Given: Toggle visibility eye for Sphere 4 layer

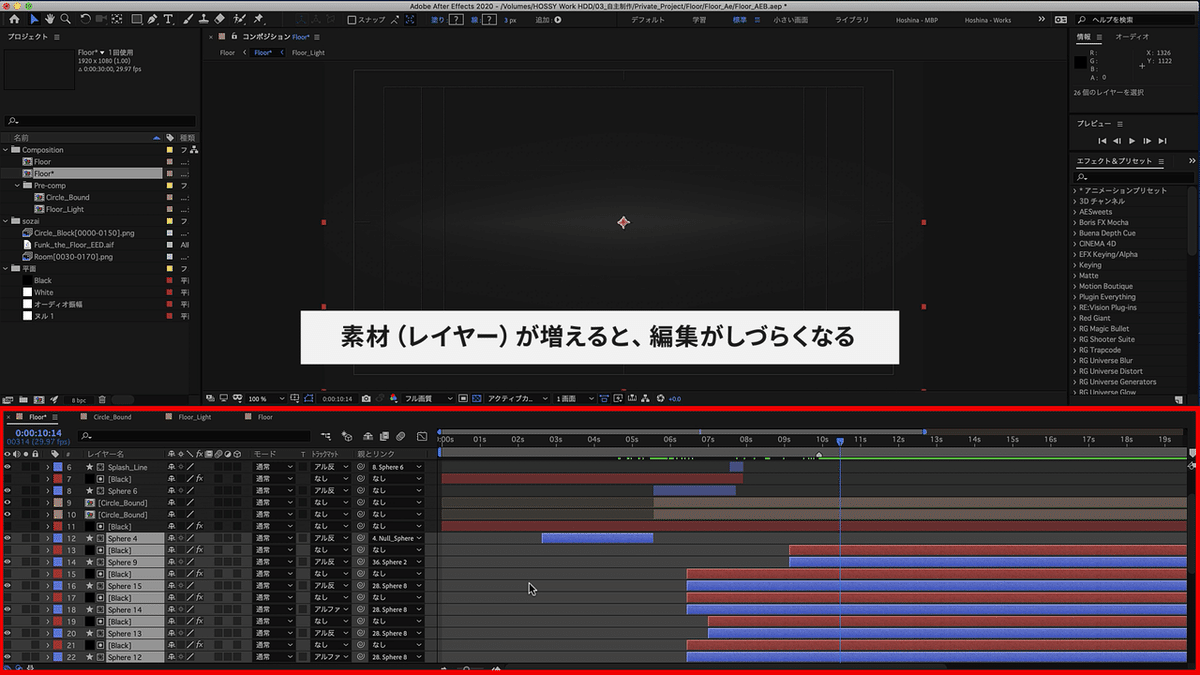Looking at the screenshot, I should point(8,538).
